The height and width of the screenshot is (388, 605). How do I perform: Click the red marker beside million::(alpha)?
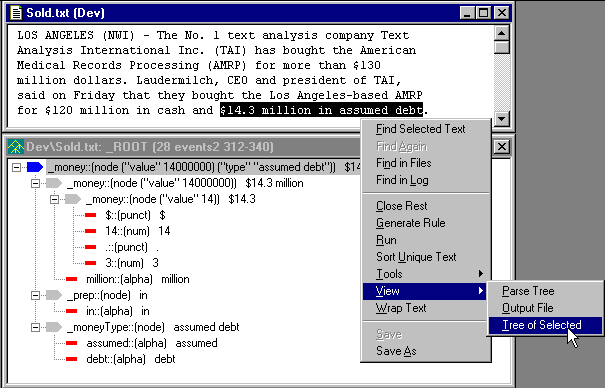[71, 279]
